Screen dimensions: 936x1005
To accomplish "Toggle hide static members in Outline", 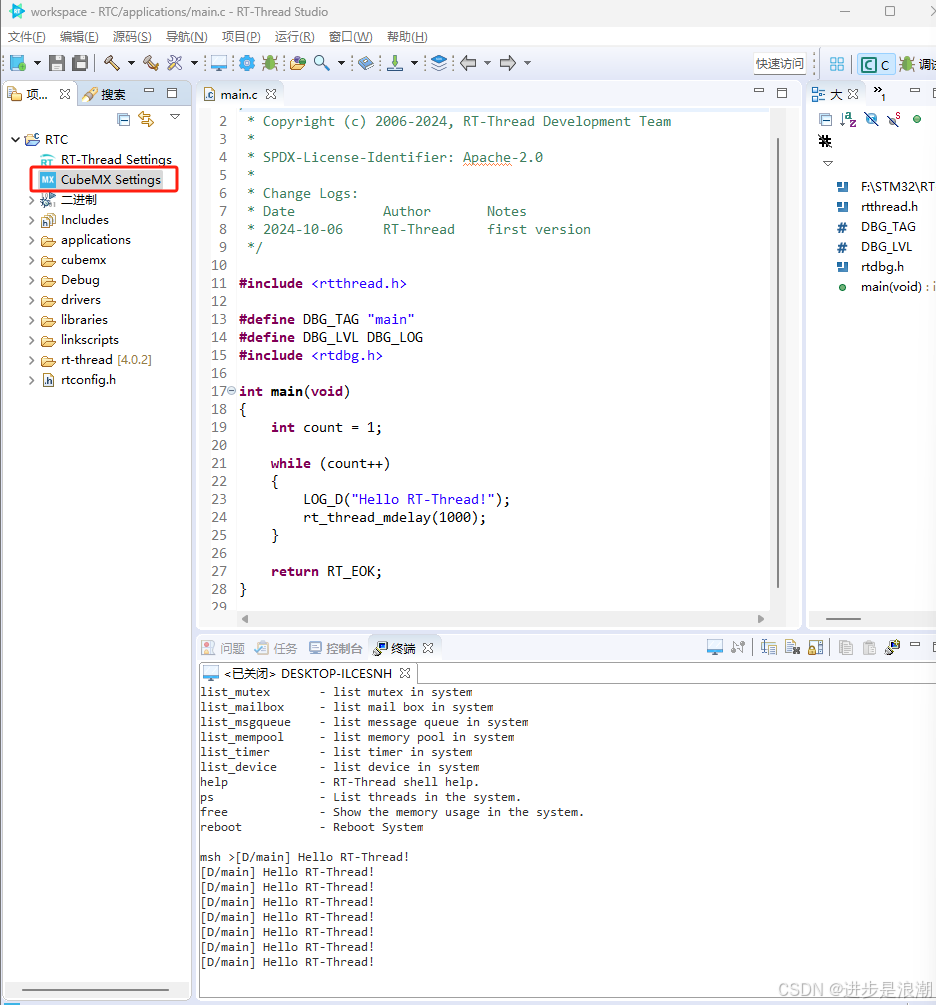I will pos(893,119).
